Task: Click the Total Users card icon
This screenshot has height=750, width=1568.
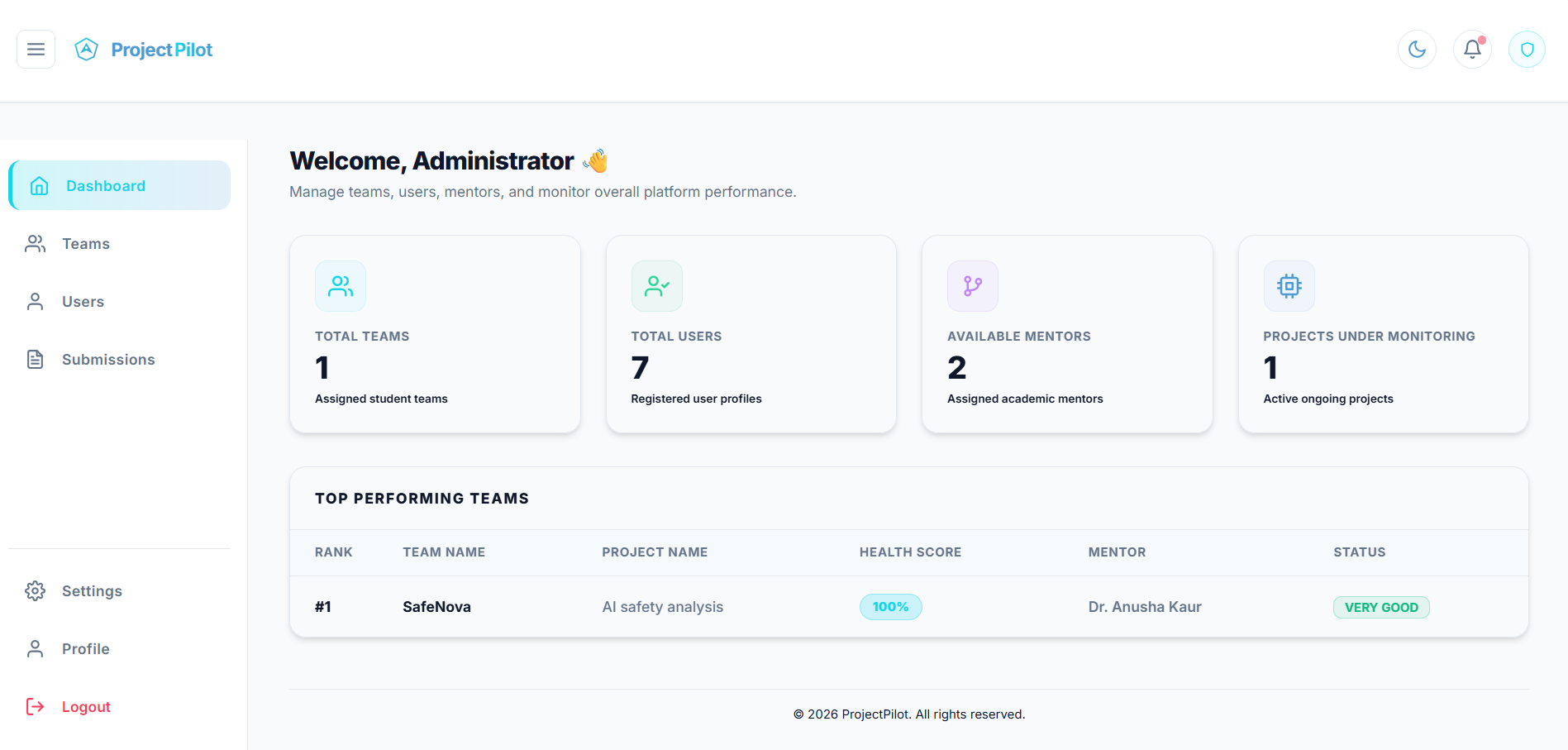Action: (657, 286)
